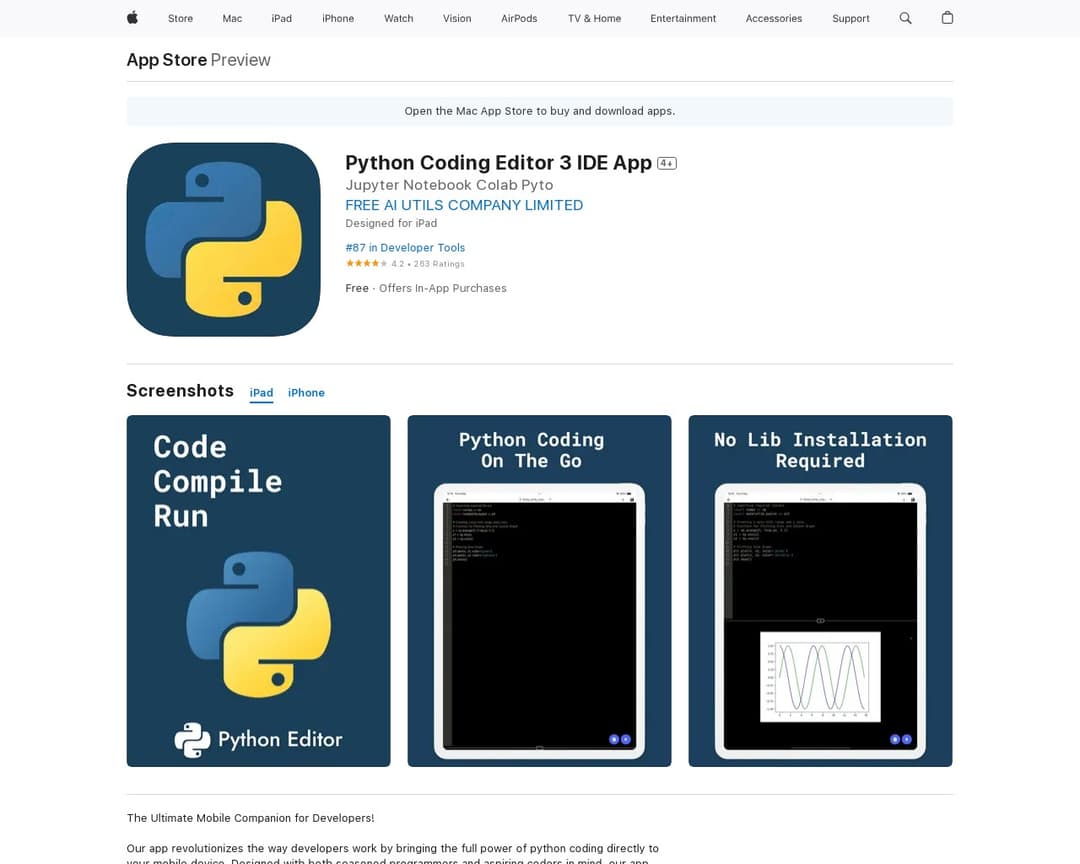
Task: Click the Screenshots section heading
Action: (180, 391)
